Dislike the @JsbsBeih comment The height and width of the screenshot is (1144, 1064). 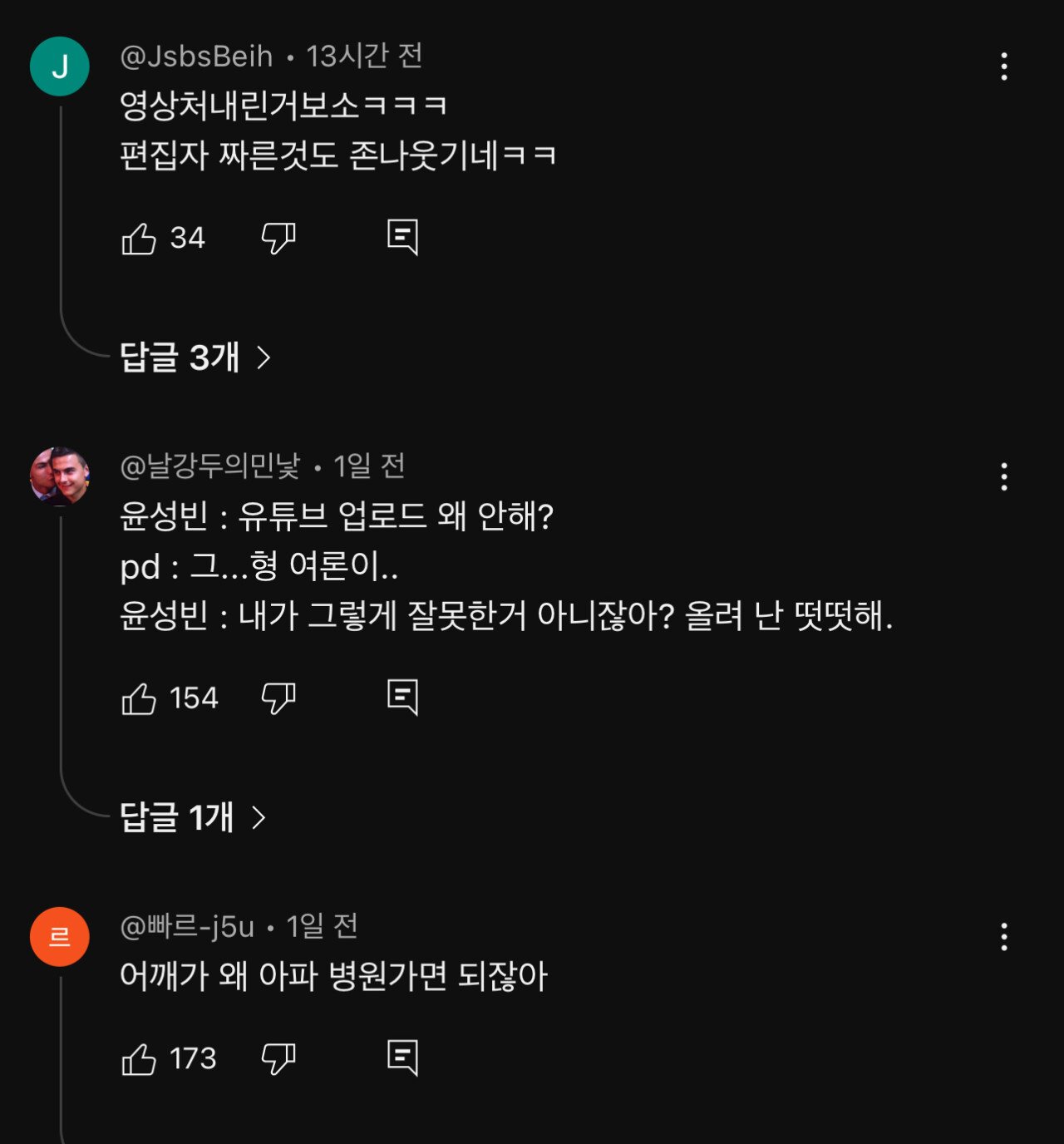(x=278, y=239)
